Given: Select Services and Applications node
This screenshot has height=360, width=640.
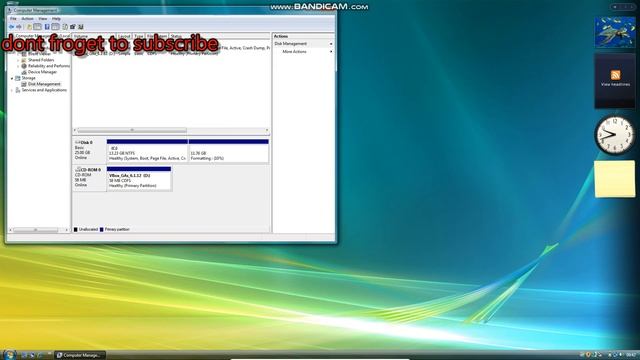Looking at the screenshot, I should [44, 90].
